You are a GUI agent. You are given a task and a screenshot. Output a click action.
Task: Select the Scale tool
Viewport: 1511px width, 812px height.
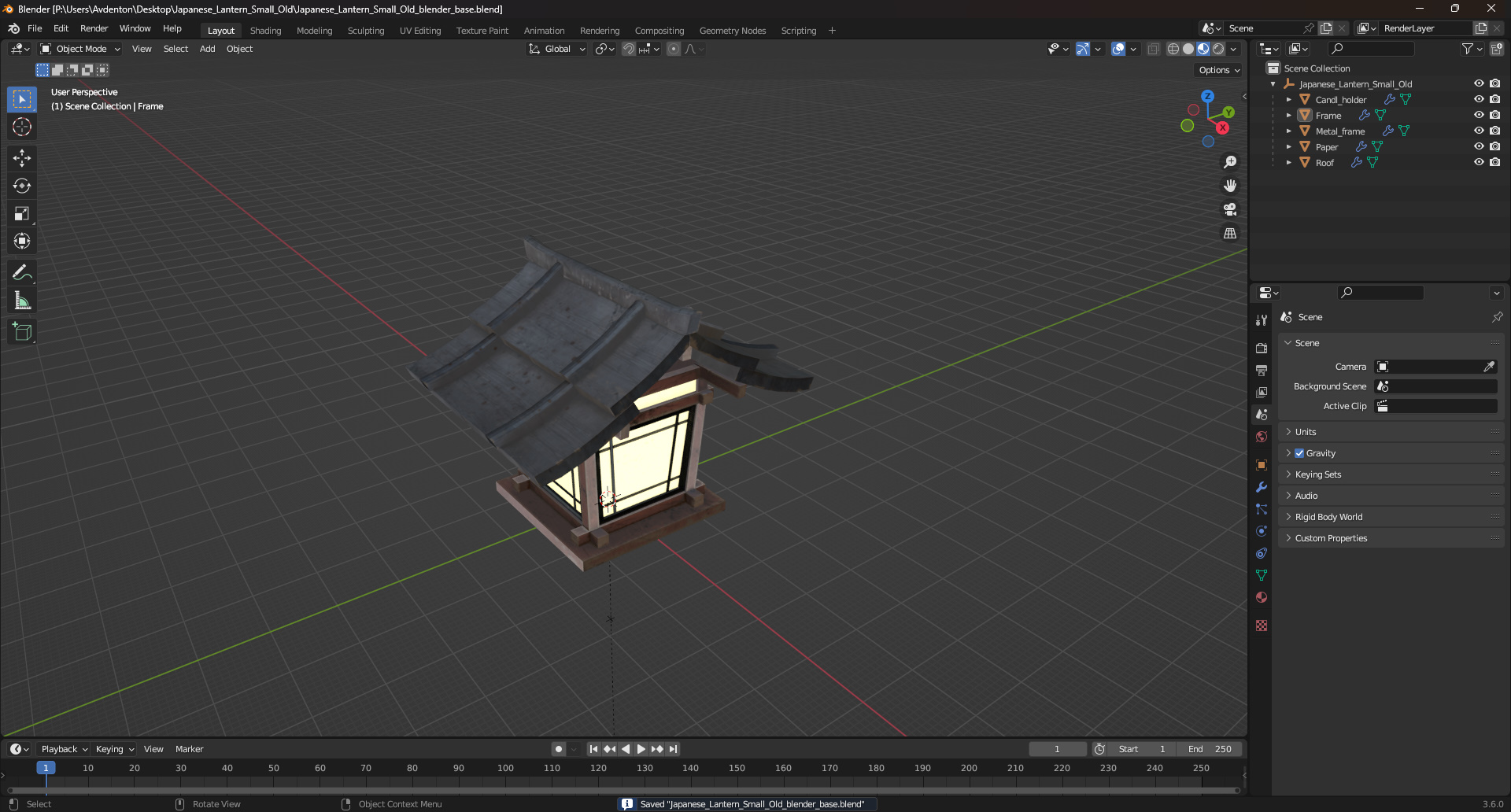22,213
